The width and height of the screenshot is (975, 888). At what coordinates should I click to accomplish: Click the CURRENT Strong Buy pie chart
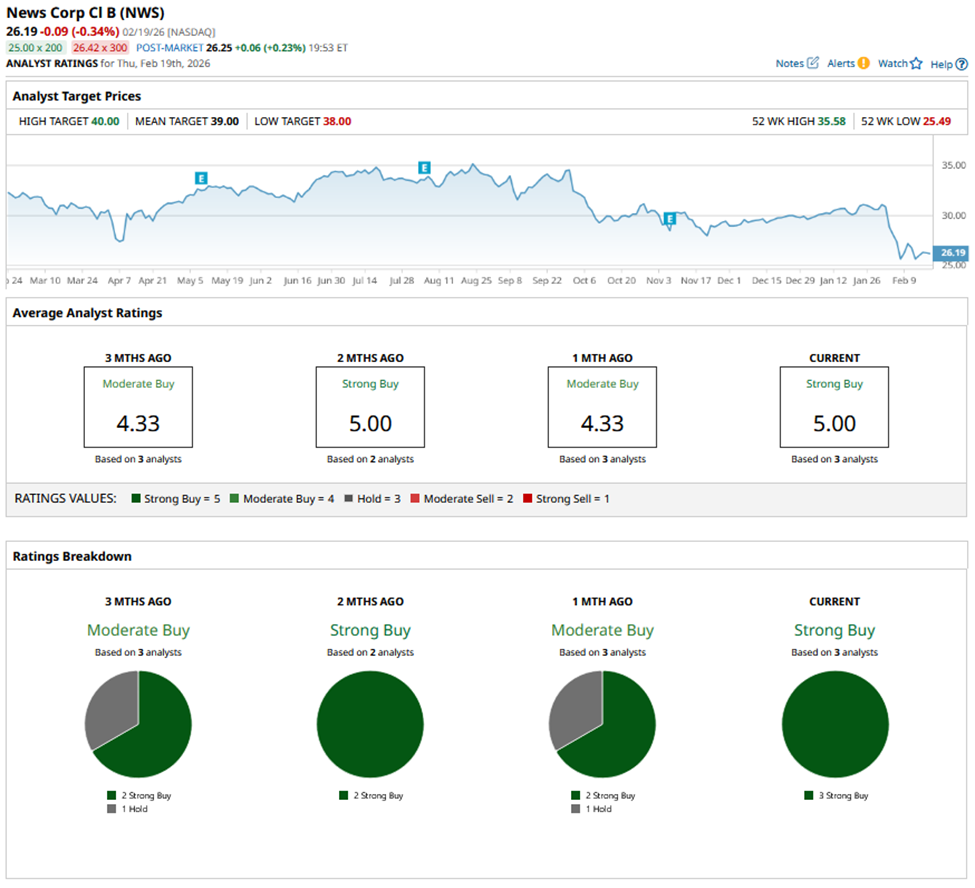(835, 724)
